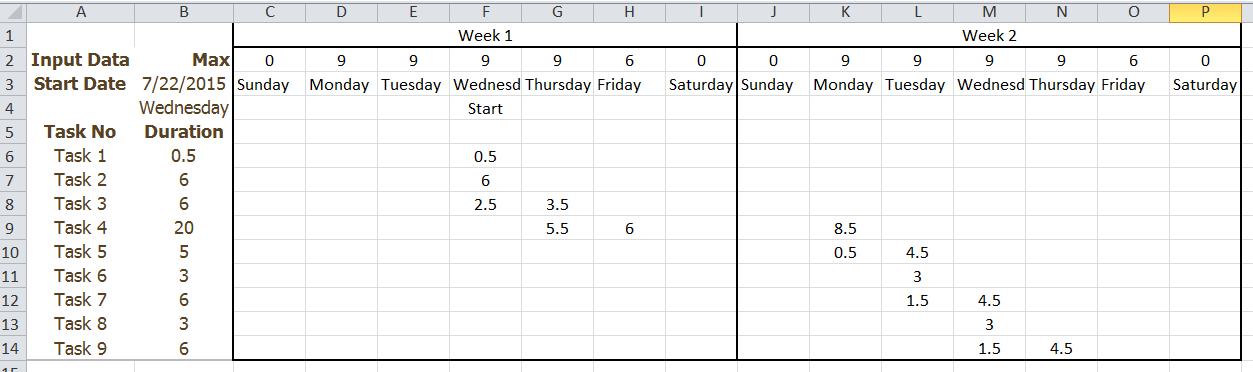The image size is (1253, 372).
Task: Select column P header
Action: coord(1205,12)
